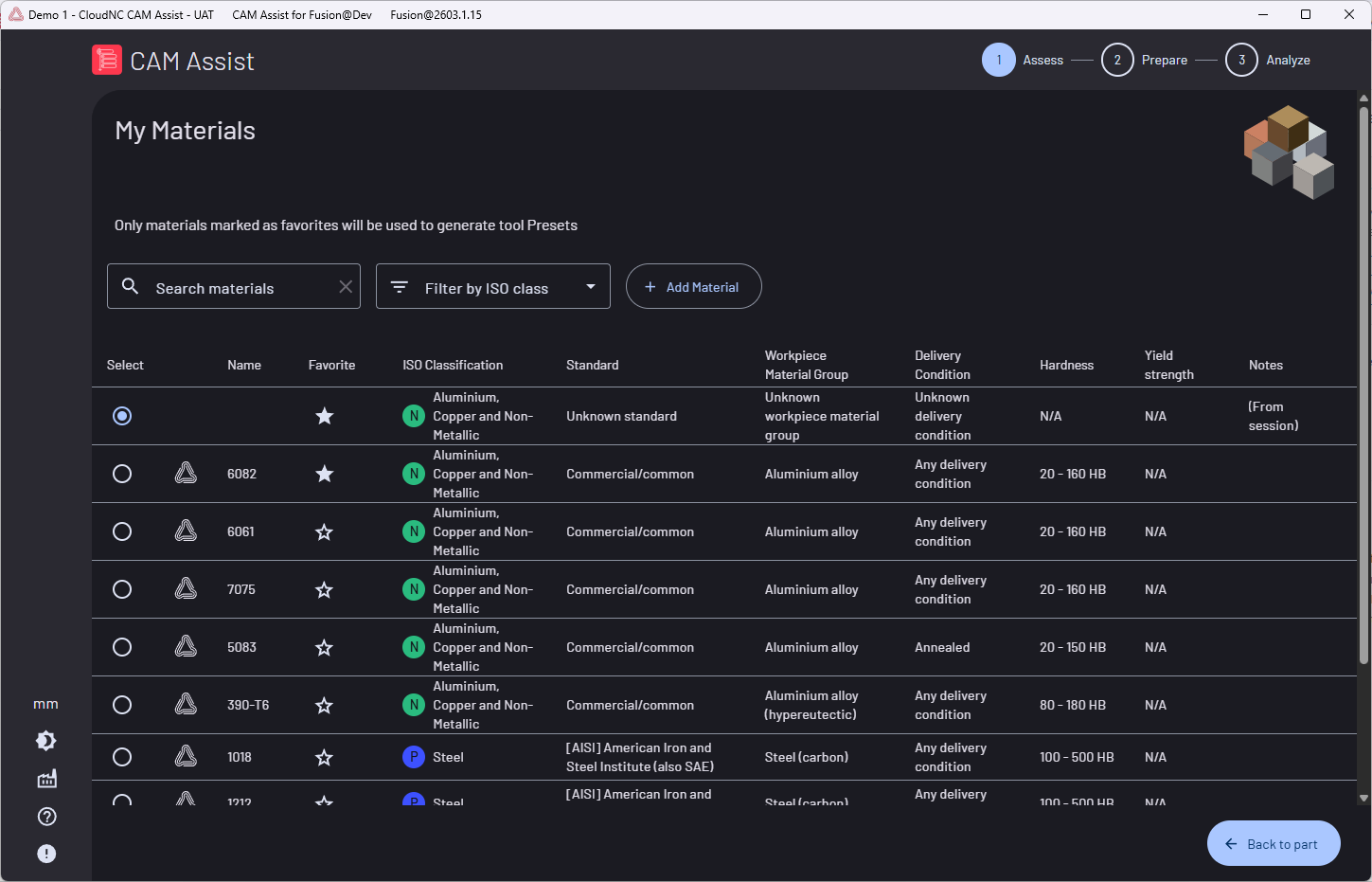This screenshot has width=1372, height=882.
Task: Clear the materials search with X
Action: coord(346,286)
